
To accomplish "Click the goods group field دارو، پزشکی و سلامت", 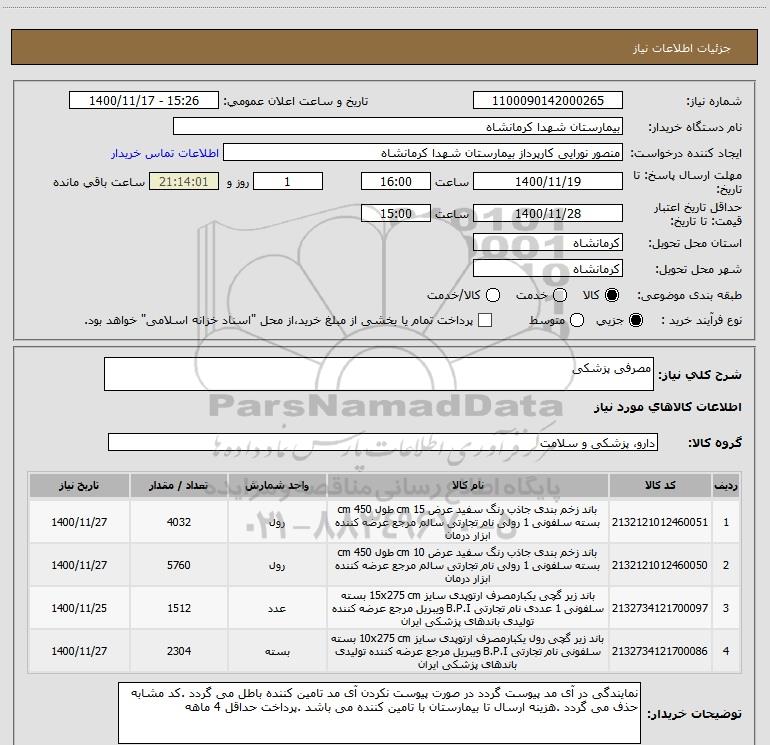I will pyautogui.click(x=383, y=442).
